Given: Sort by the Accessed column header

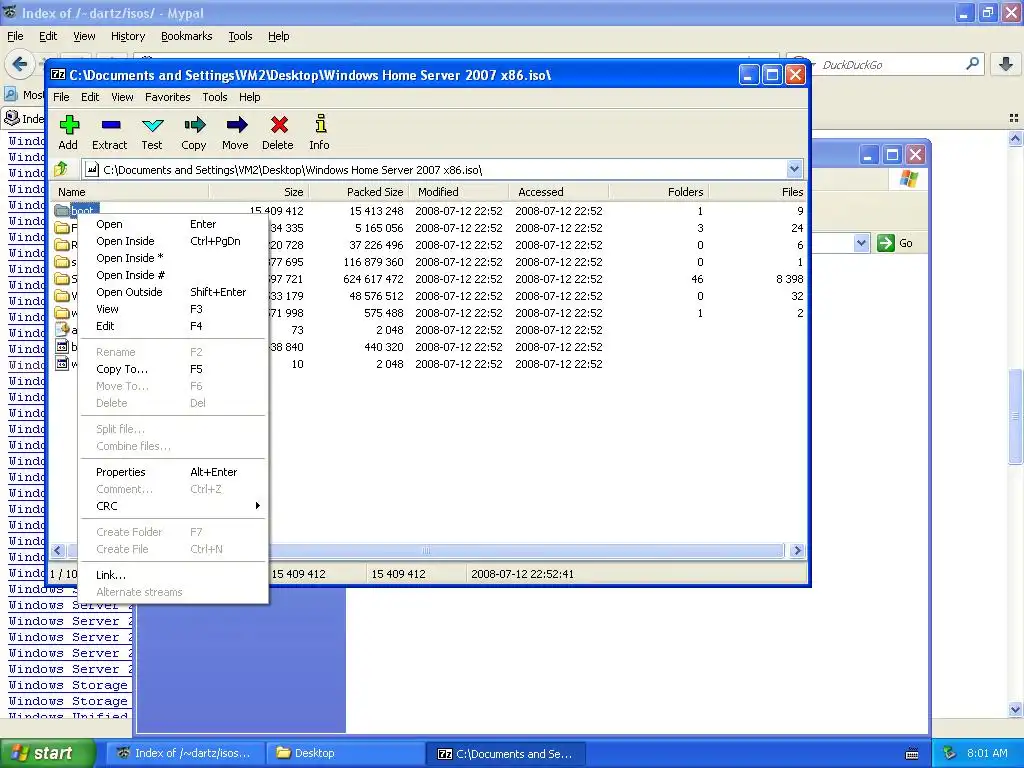Looking at the screenshot, I should pyautogui.click(x=558, y=192).
